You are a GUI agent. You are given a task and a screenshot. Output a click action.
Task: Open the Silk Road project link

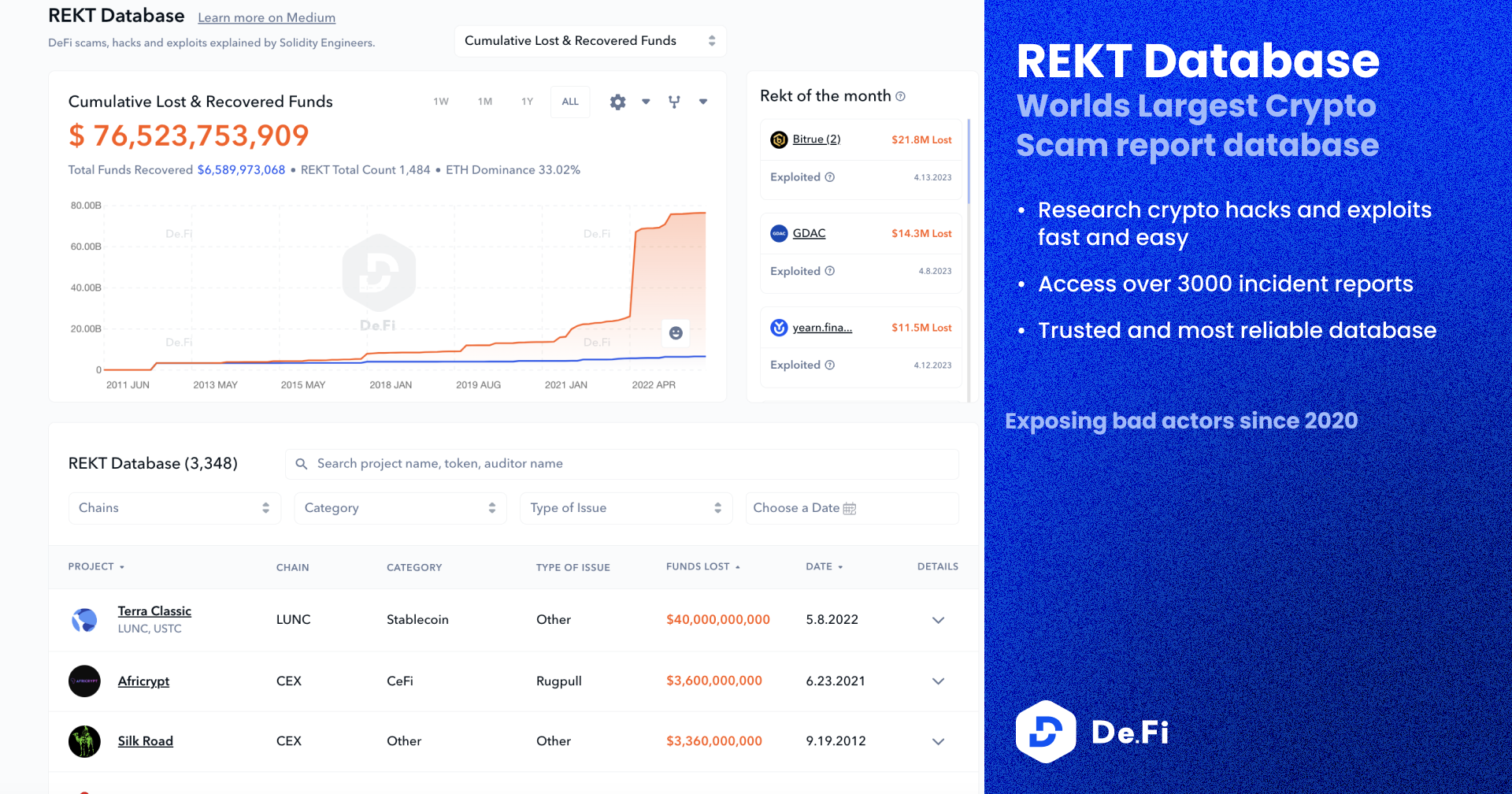146,741
